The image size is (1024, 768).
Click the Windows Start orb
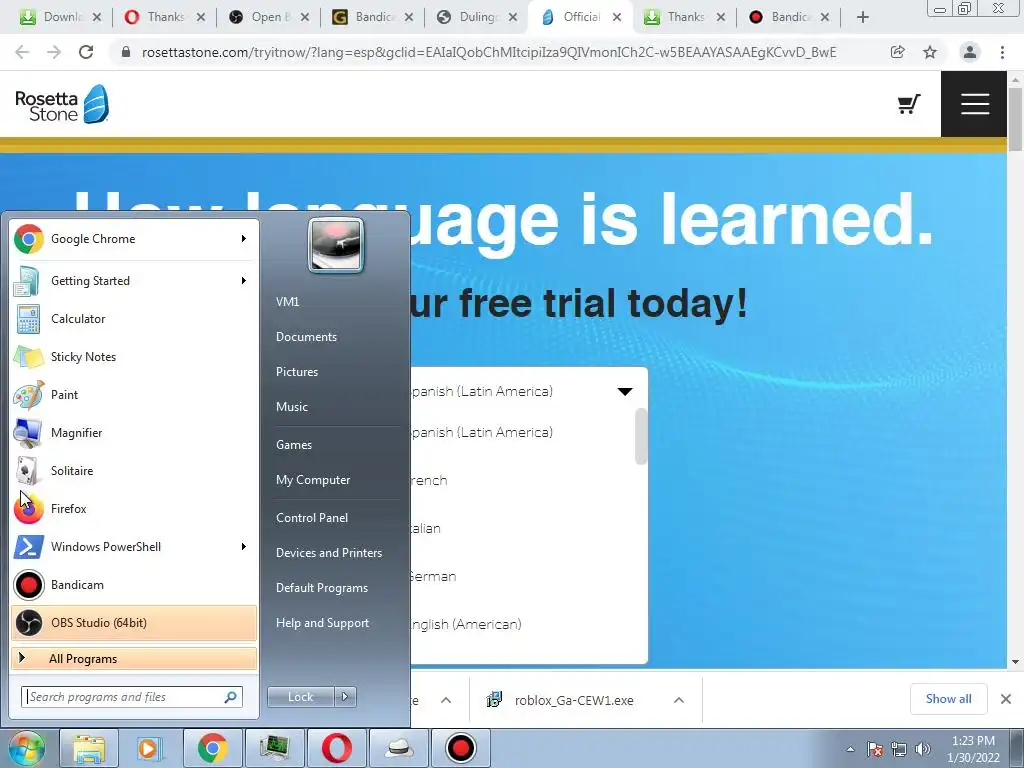pos(27,748)
